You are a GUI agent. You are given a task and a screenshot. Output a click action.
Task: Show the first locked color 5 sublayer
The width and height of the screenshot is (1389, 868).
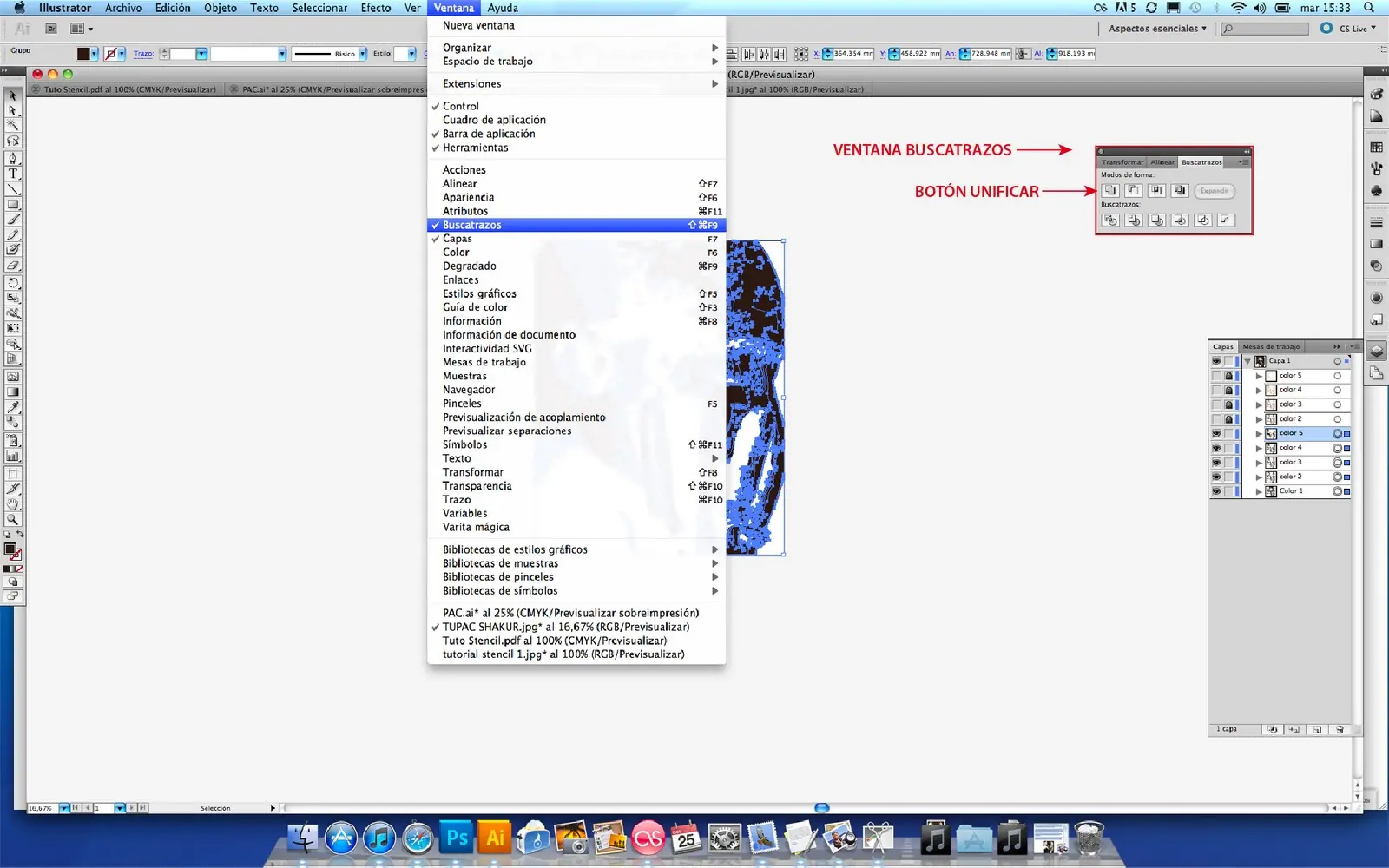[x=1216, y=376]
